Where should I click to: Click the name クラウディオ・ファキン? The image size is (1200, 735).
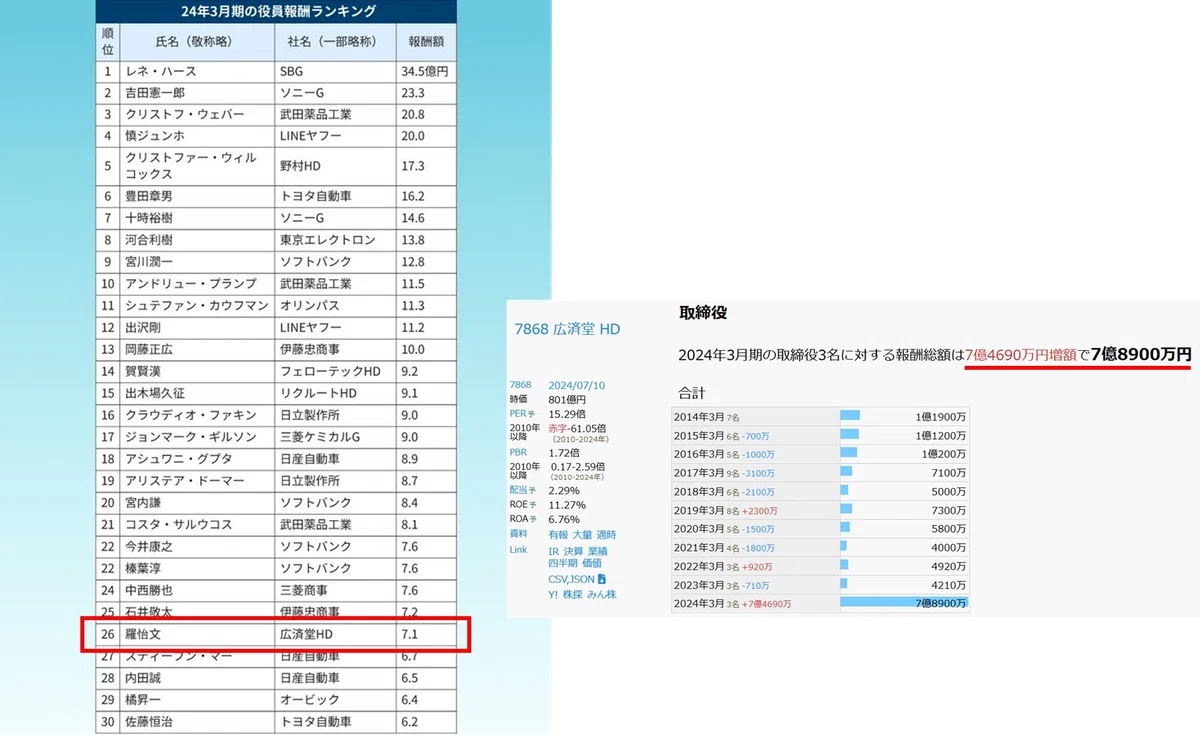click(191, 415)
